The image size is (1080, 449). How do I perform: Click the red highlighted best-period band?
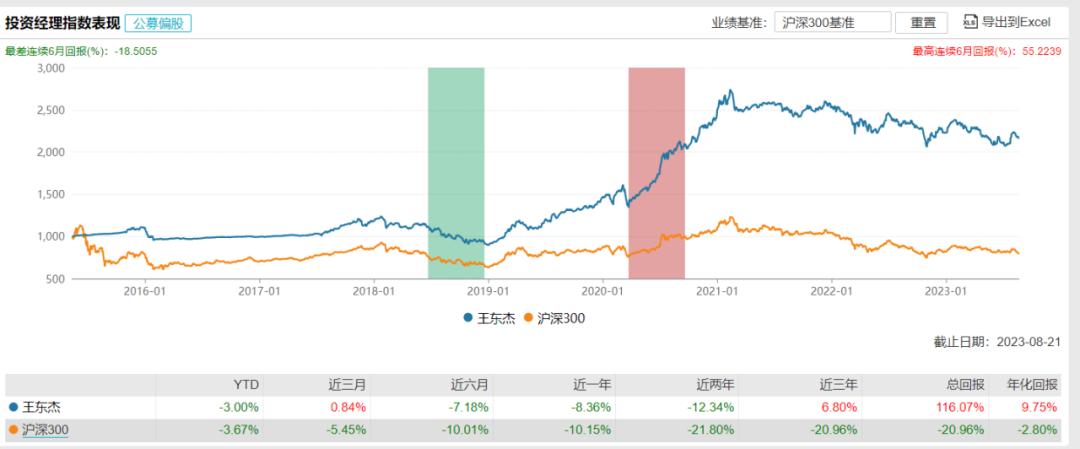656,172
